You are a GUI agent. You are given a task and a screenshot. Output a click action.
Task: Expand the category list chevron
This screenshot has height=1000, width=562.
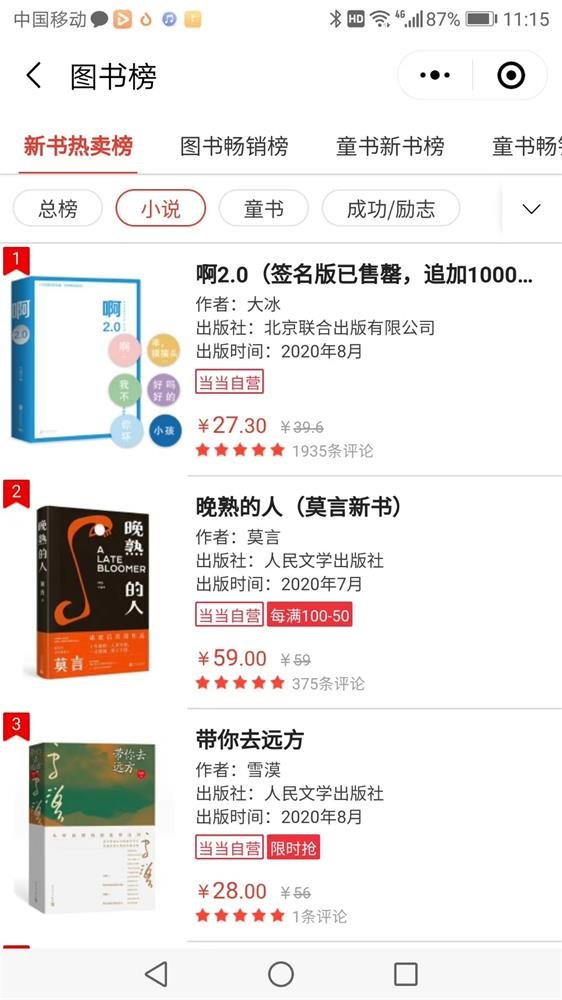[531, 209]
